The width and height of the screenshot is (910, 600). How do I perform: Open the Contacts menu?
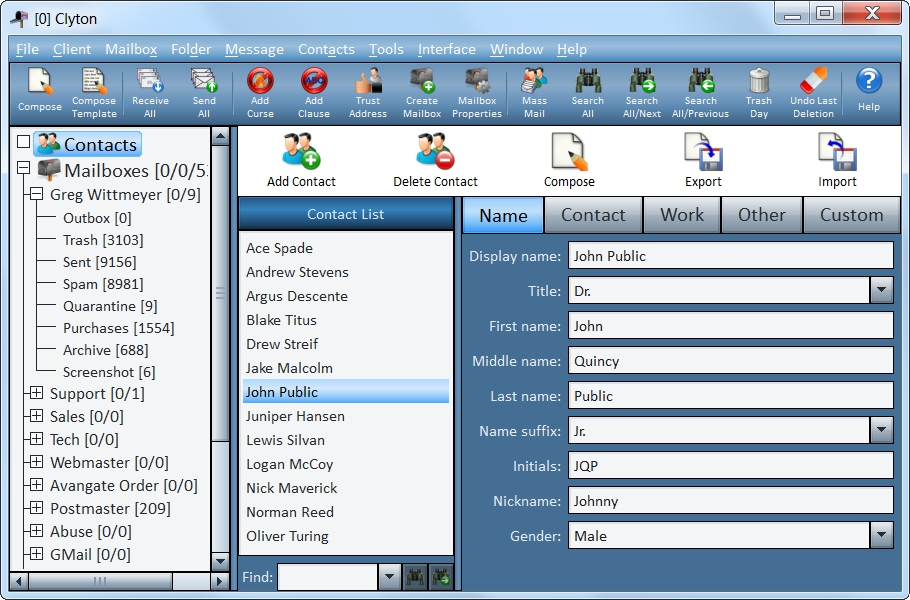tap(326, 49)
